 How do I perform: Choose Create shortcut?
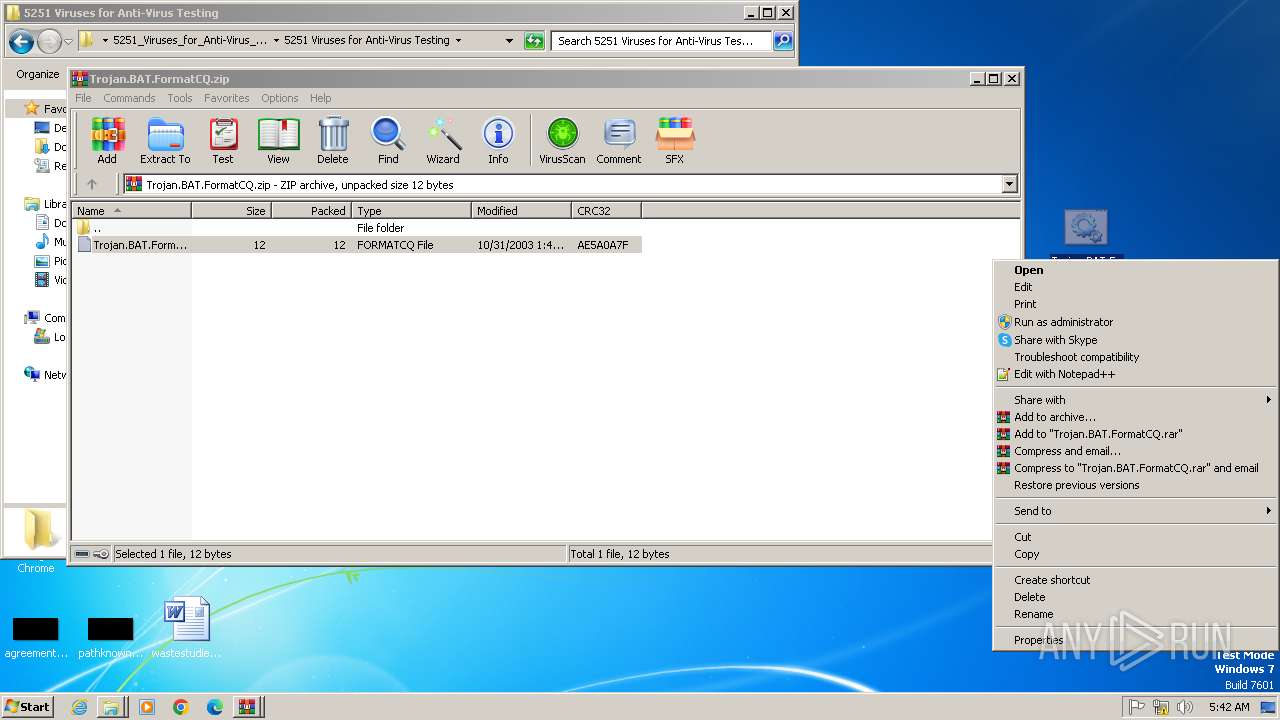1136,580
